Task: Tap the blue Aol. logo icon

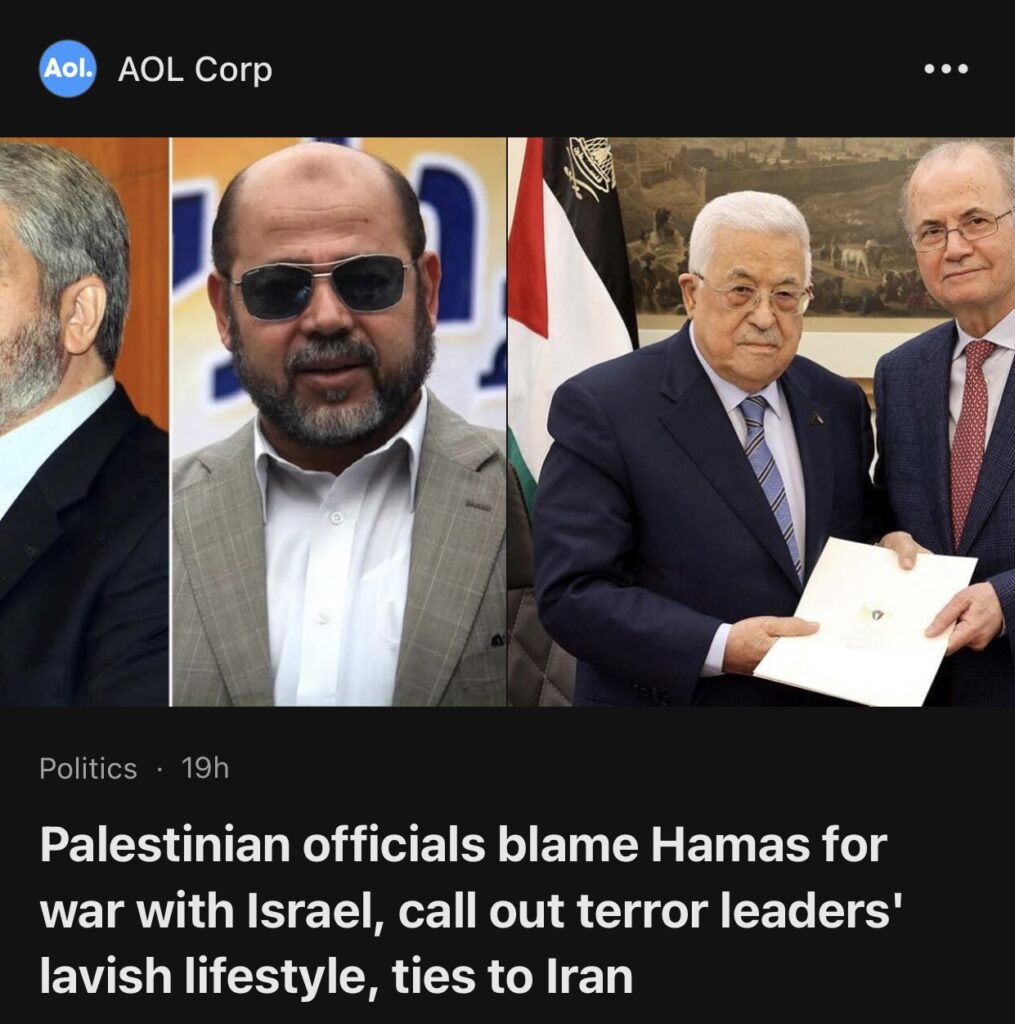Action: (x=67, y=69)
